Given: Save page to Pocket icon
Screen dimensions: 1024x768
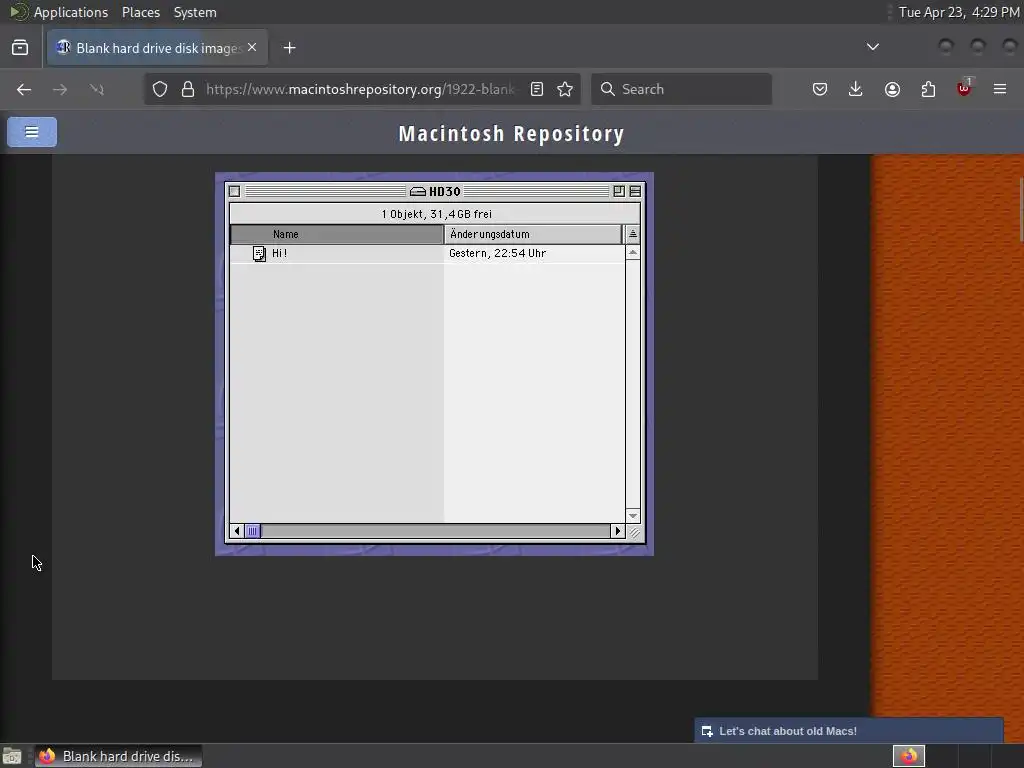Looking at the screenshot, I should [x=820, y=89].
